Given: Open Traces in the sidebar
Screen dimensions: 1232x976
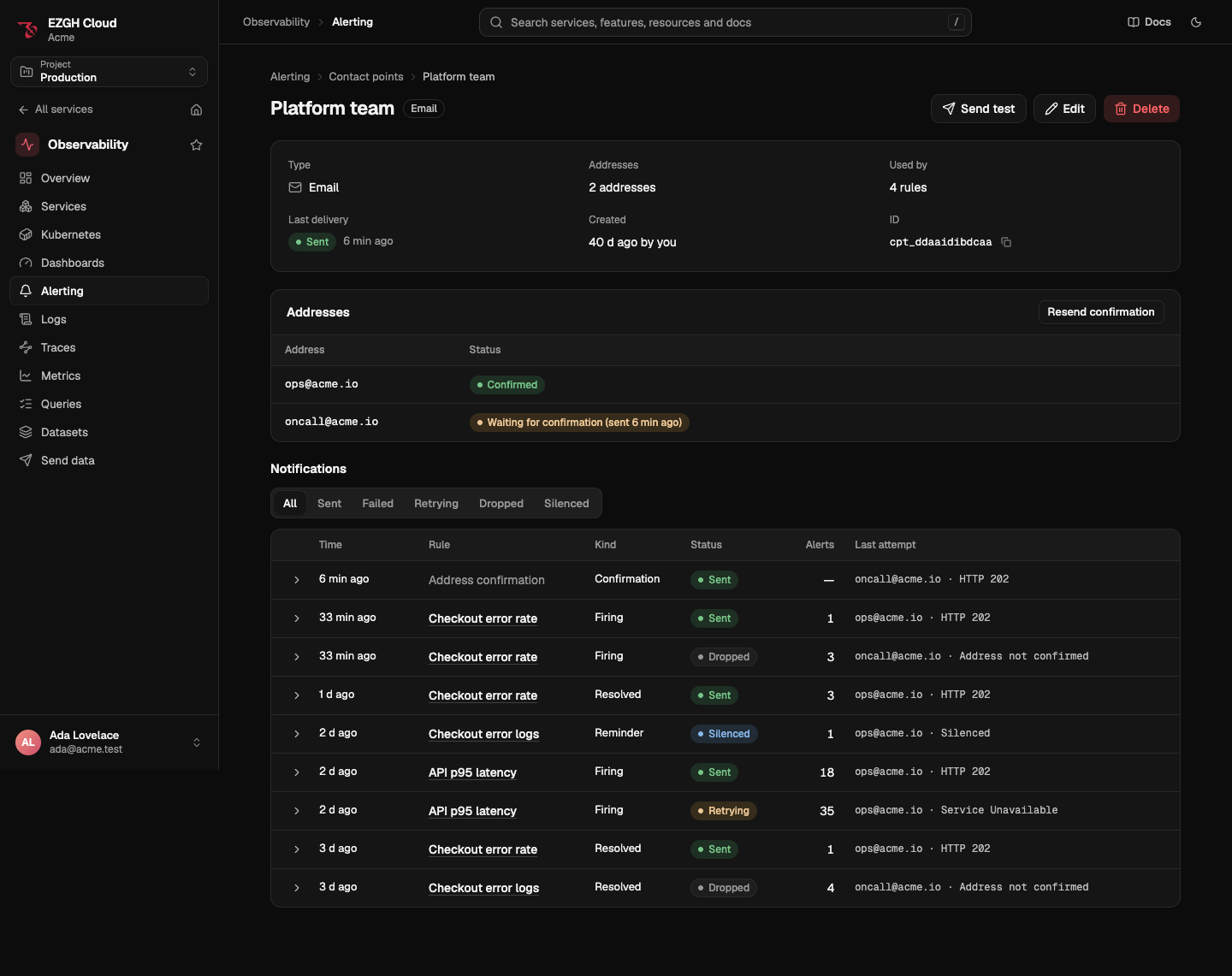Looking at the screenshot, I should [109, 347].
